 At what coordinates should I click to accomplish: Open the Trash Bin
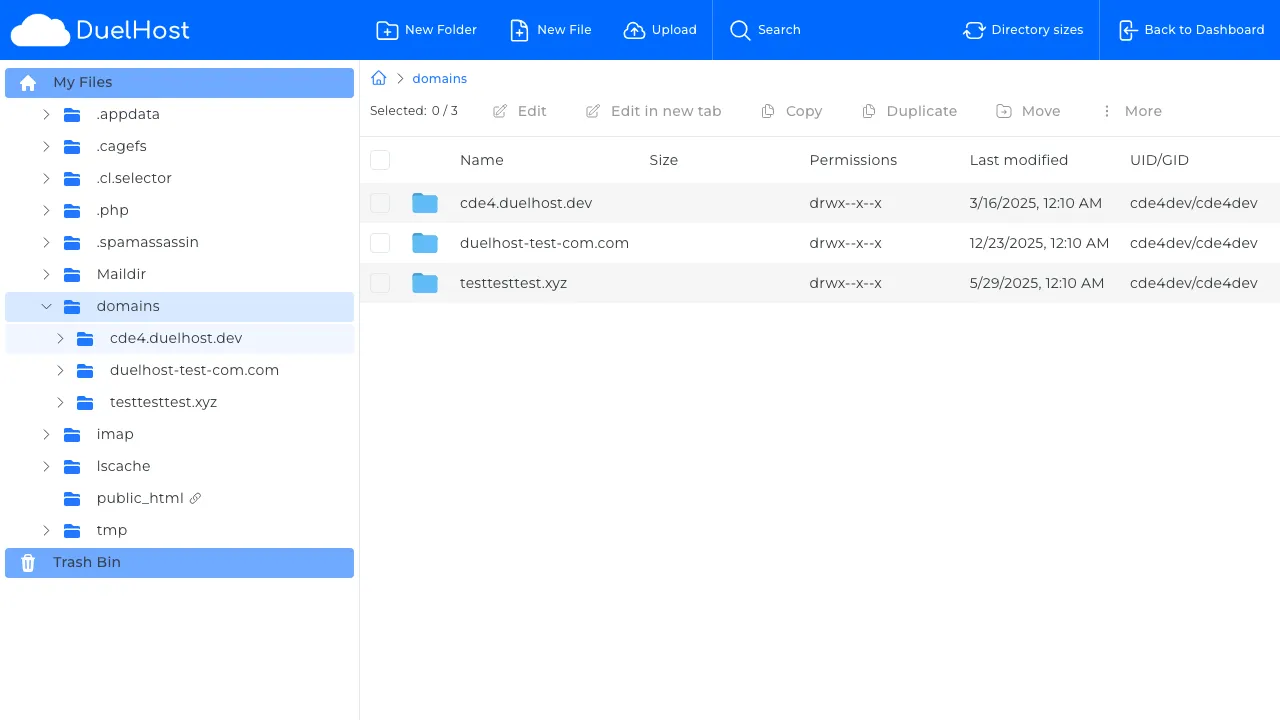click(86, 562)
